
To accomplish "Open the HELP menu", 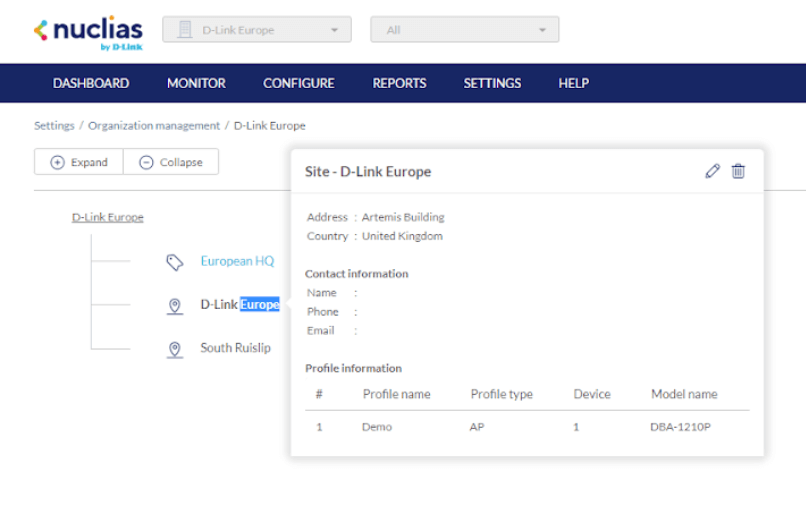I will point(574,83).
